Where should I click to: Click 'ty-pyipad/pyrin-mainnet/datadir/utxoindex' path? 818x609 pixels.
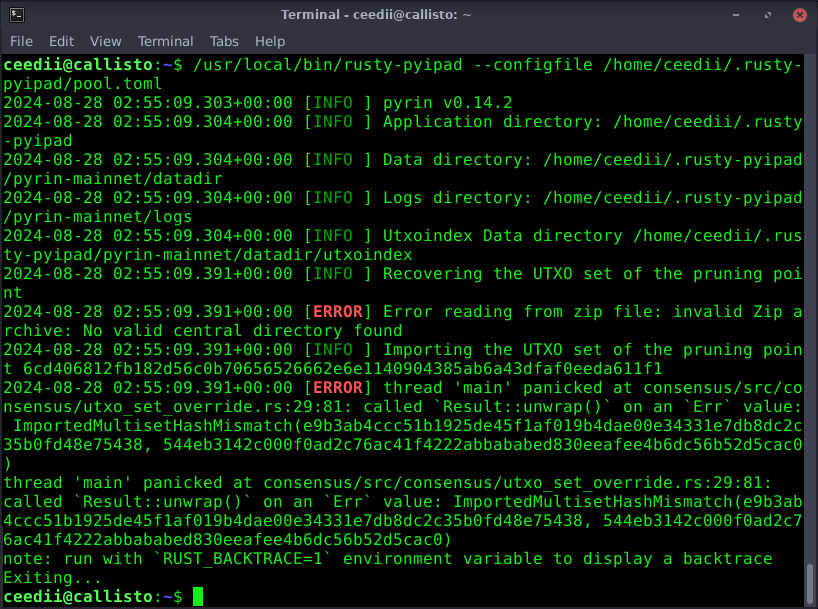[x=208, y=255]
